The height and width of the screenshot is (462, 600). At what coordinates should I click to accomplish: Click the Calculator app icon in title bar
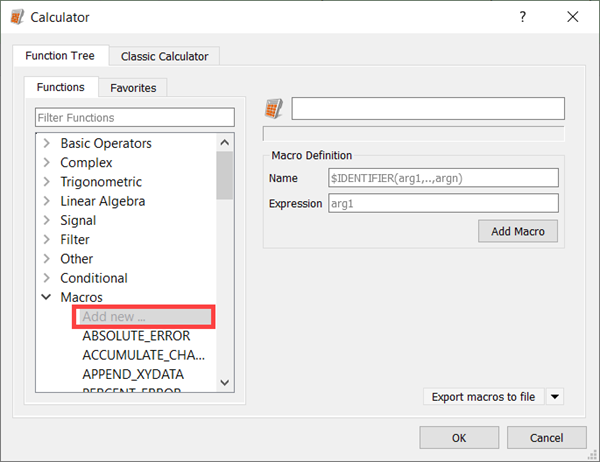tap(17, 17)
